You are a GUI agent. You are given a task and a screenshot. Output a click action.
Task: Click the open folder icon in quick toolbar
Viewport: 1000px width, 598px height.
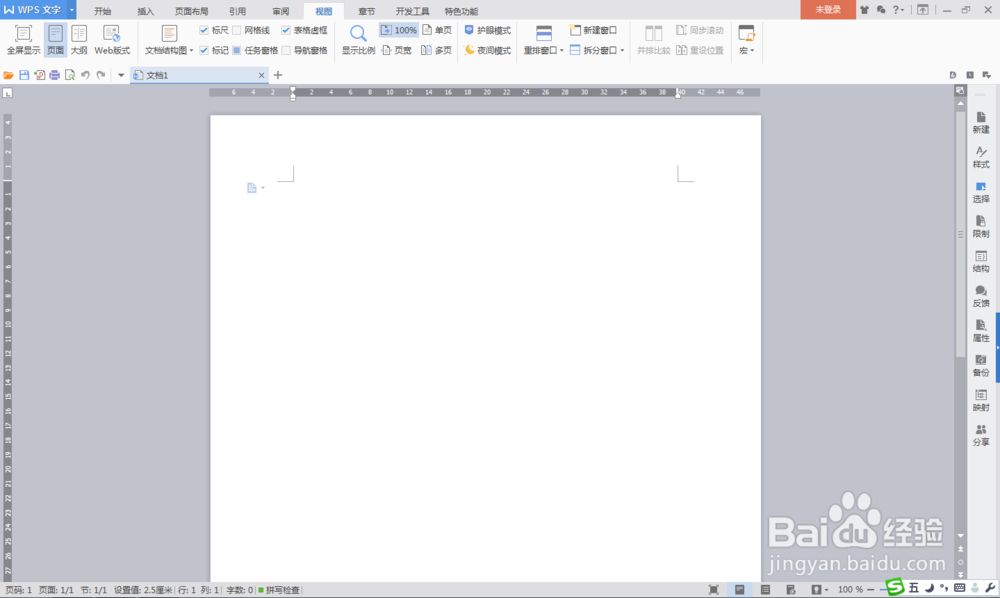click(x=8, y=75)
